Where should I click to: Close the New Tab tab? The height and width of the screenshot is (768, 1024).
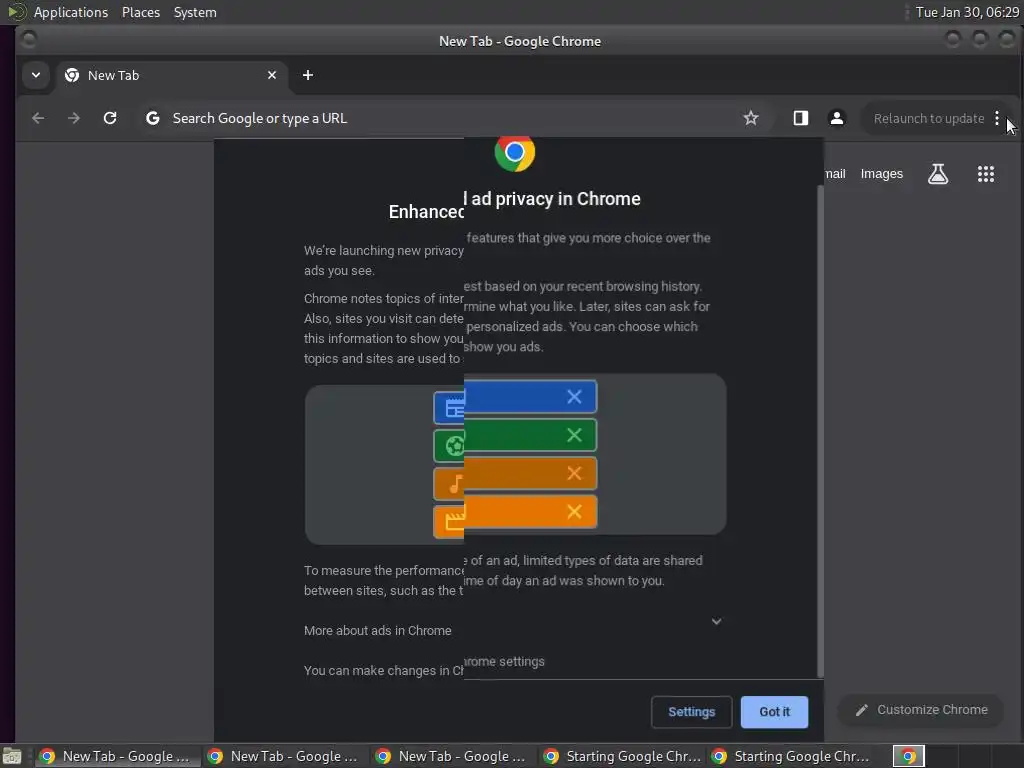pos(272,75)
